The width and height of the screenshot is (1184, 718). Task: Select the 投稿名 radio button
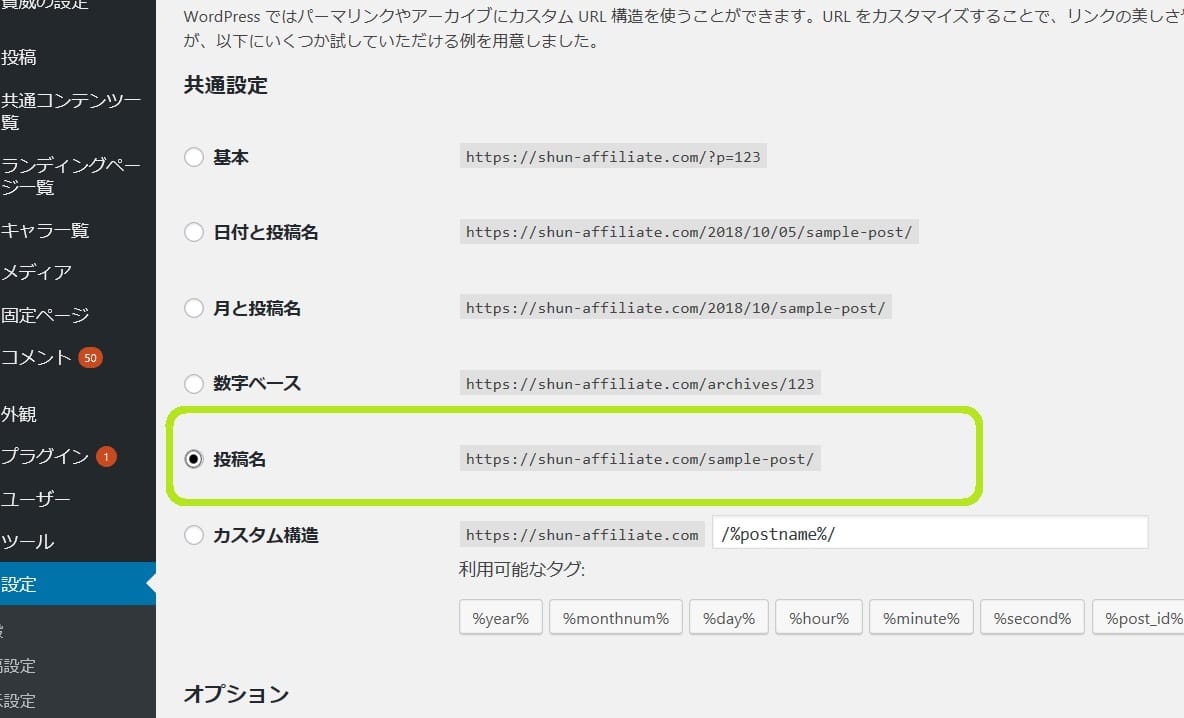click(x=194, y=459)
